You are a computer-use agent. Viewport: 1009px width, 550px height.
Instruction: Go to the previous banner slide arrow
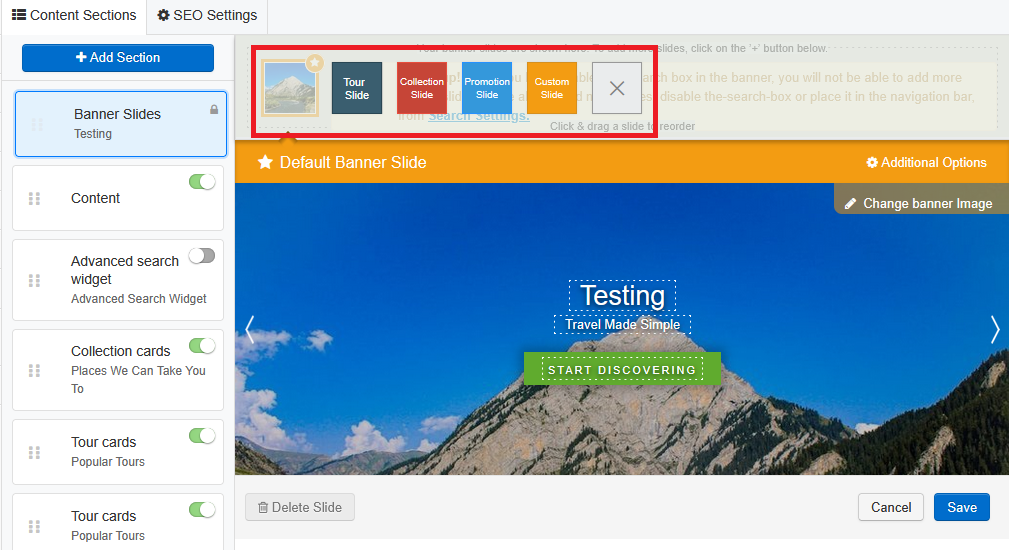250,330
